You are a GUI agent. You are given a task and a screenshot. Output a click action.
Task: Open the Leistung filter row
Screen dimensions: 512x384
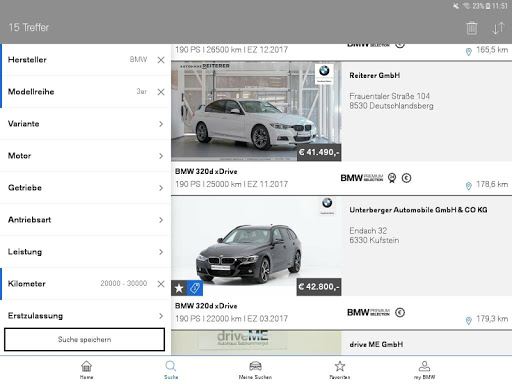[85, 252]
